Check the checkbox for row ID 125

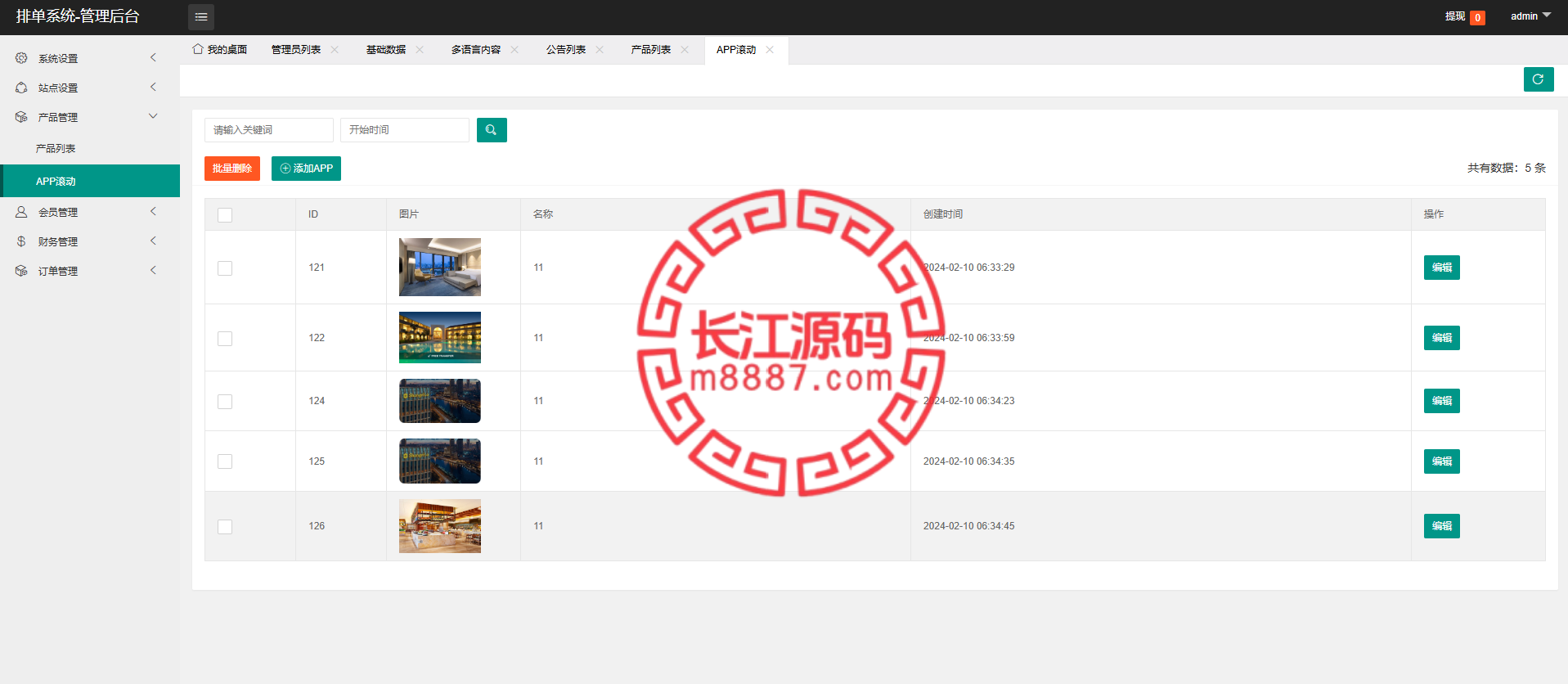tap(225, 461)
